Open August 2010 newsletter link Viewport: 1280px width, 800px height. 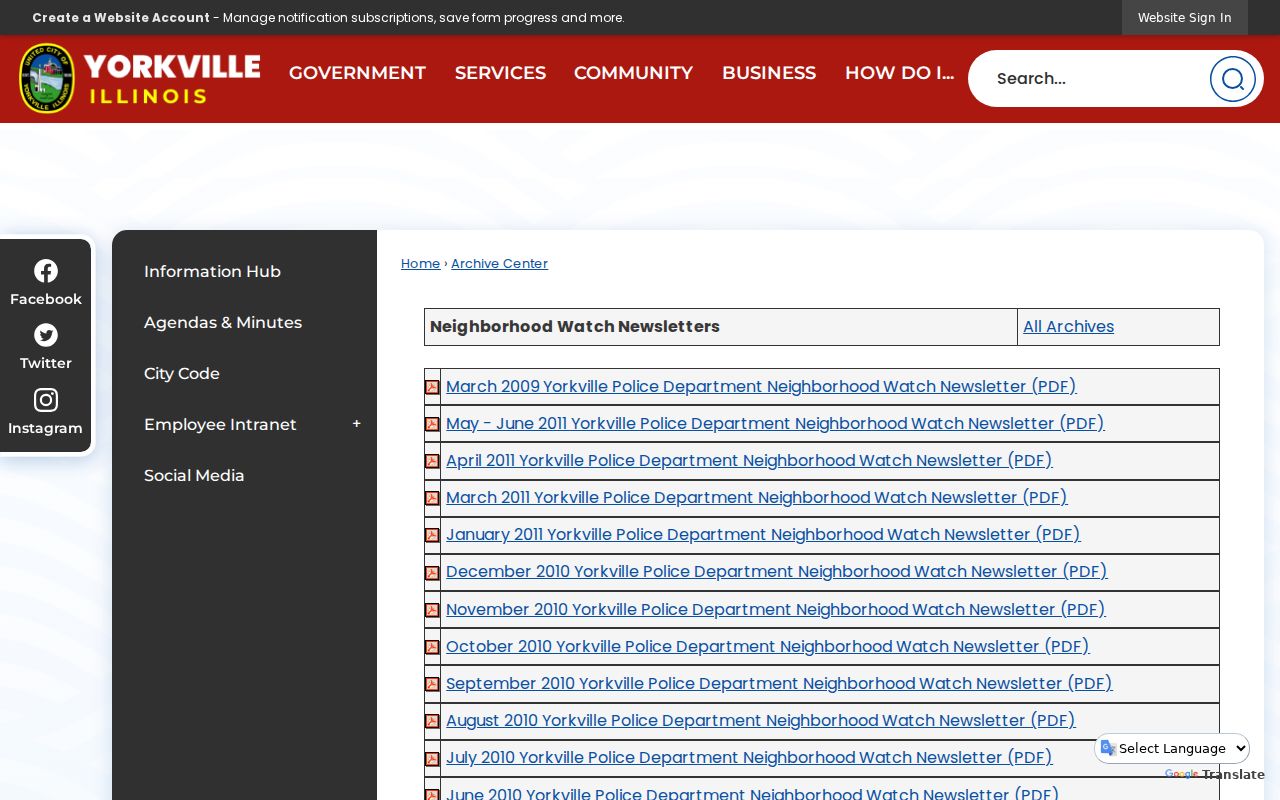[x=761, y=720]
